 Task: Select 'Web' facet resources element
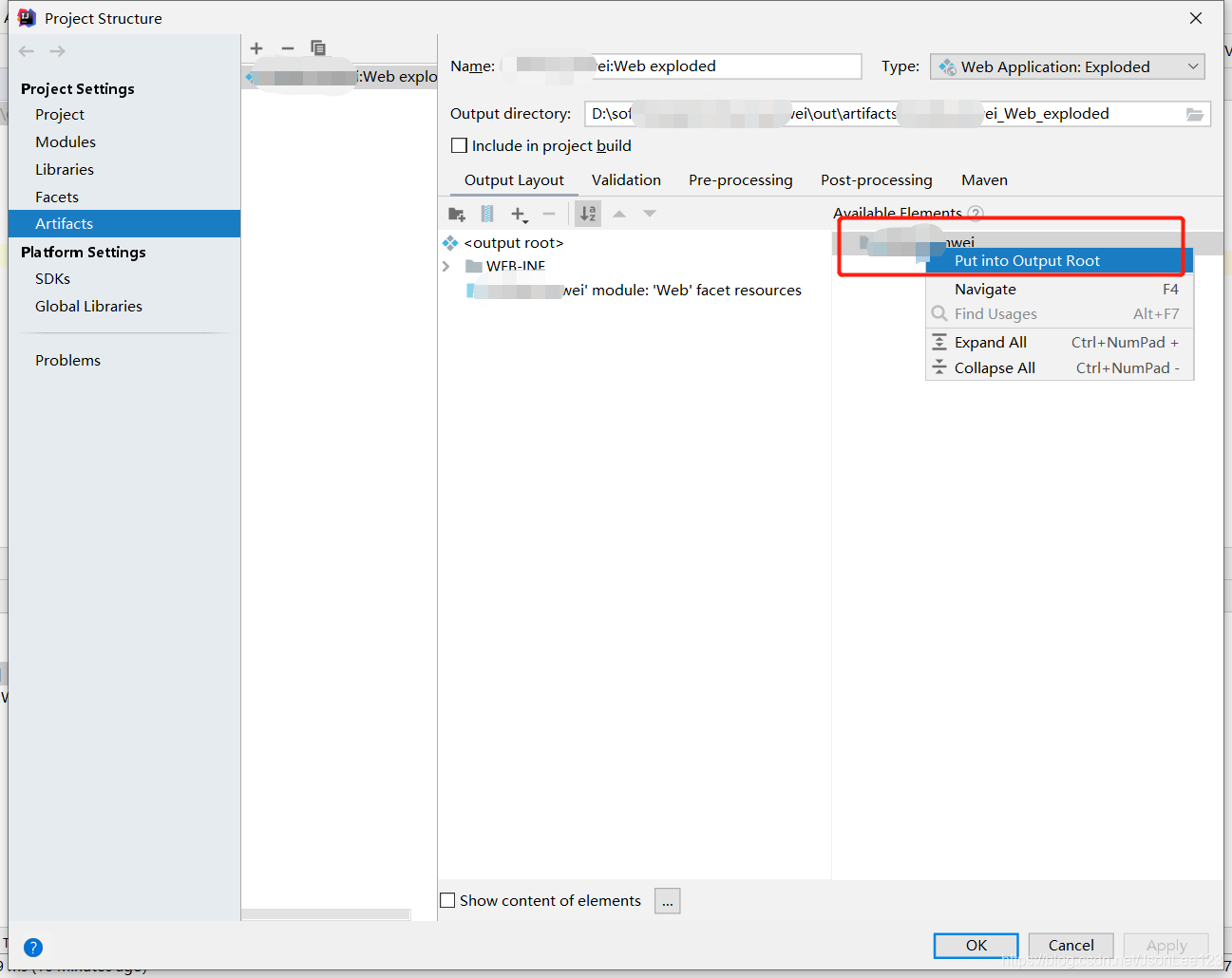tap(635, 291)
